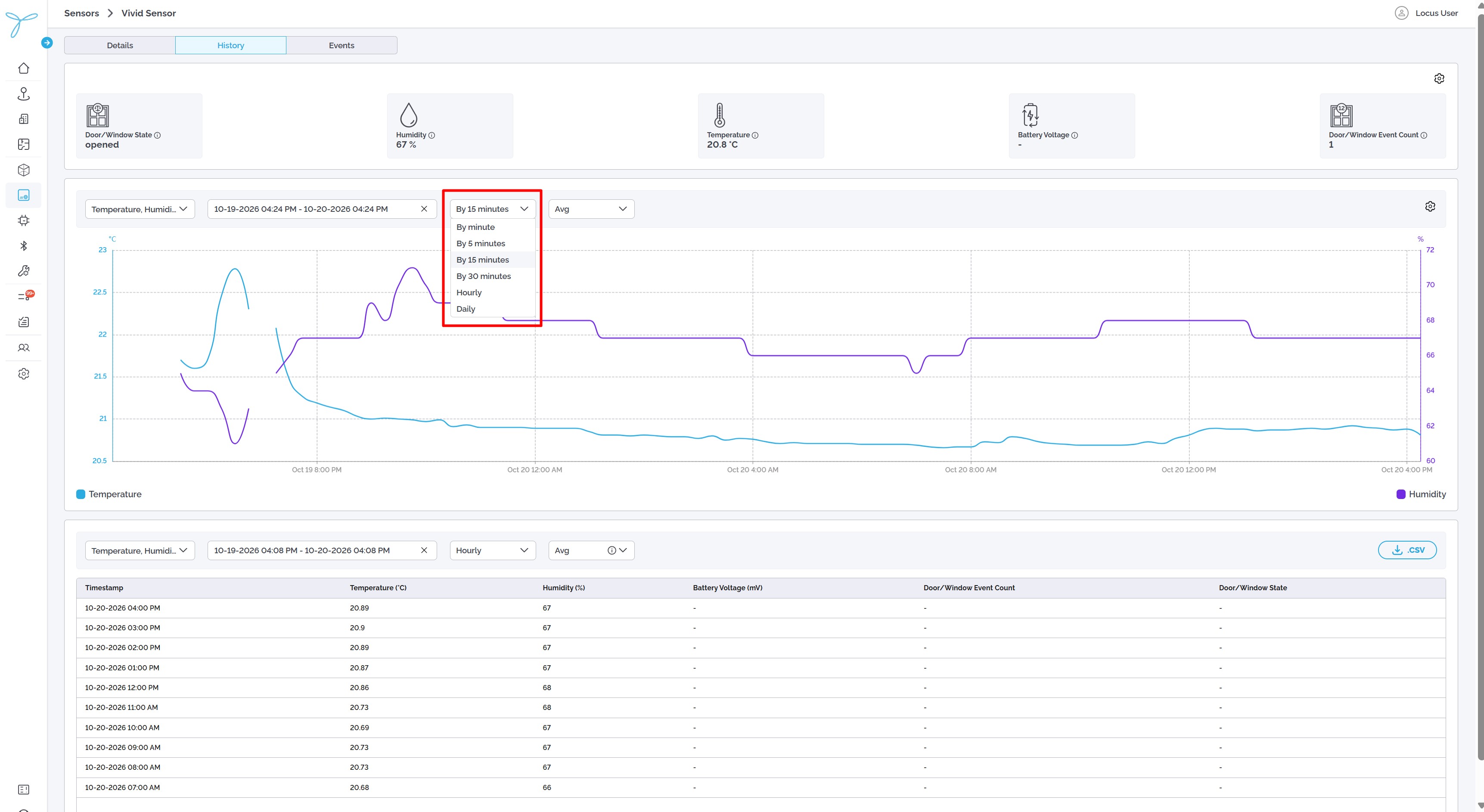The height and width of the screenshot is (812, 1484).
Task: Open the buildings sidebar icon
Action: pos(24,119)
